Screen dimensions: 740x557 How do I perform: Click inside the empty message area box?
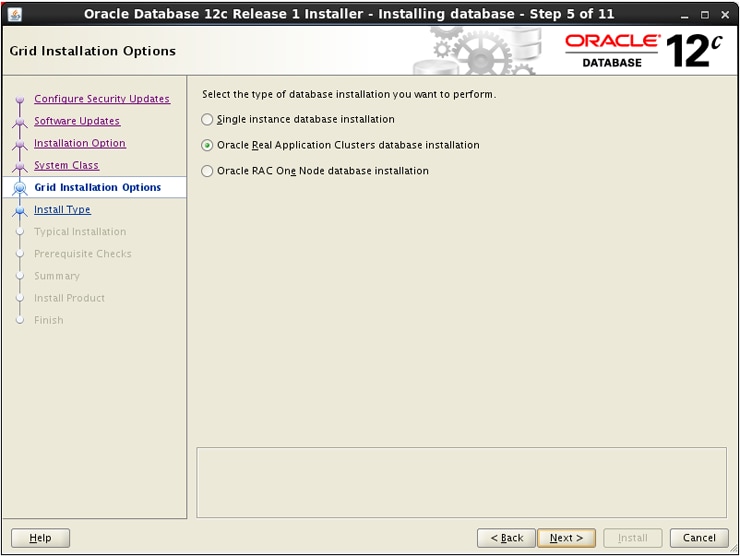[462, 482]
